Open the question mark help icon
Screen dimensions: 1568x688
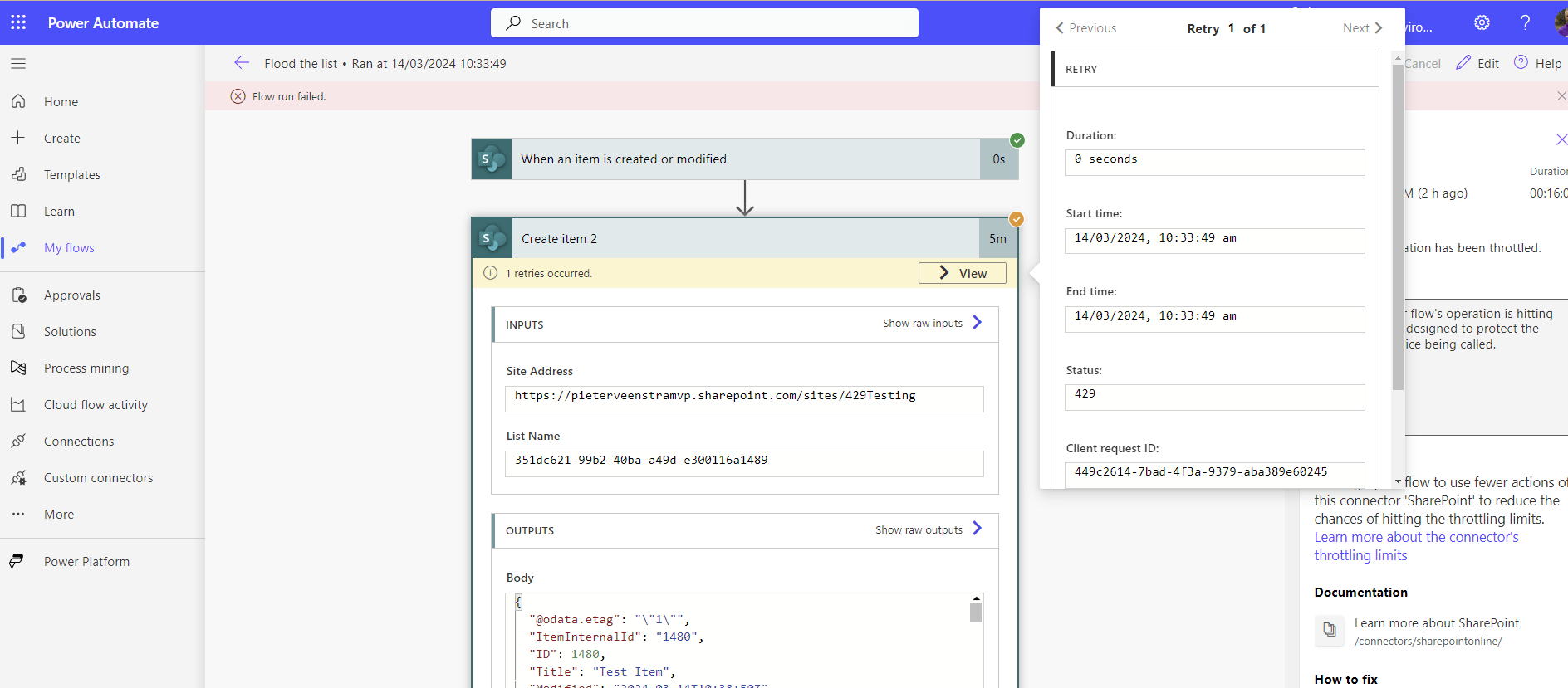pos(1525,22)
